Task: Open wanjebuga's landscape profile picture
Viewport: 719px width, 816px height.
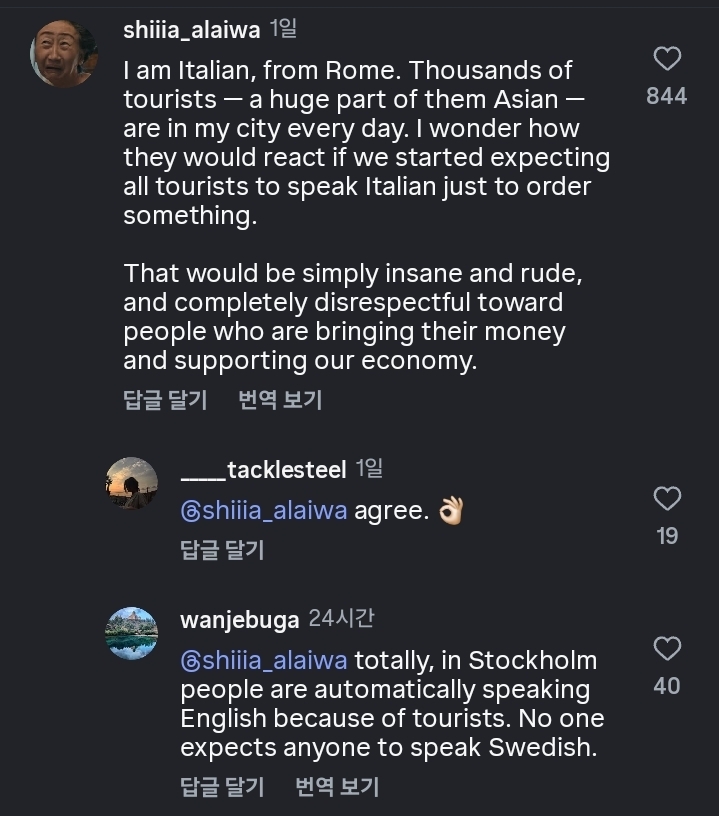Action: (132, 633)
